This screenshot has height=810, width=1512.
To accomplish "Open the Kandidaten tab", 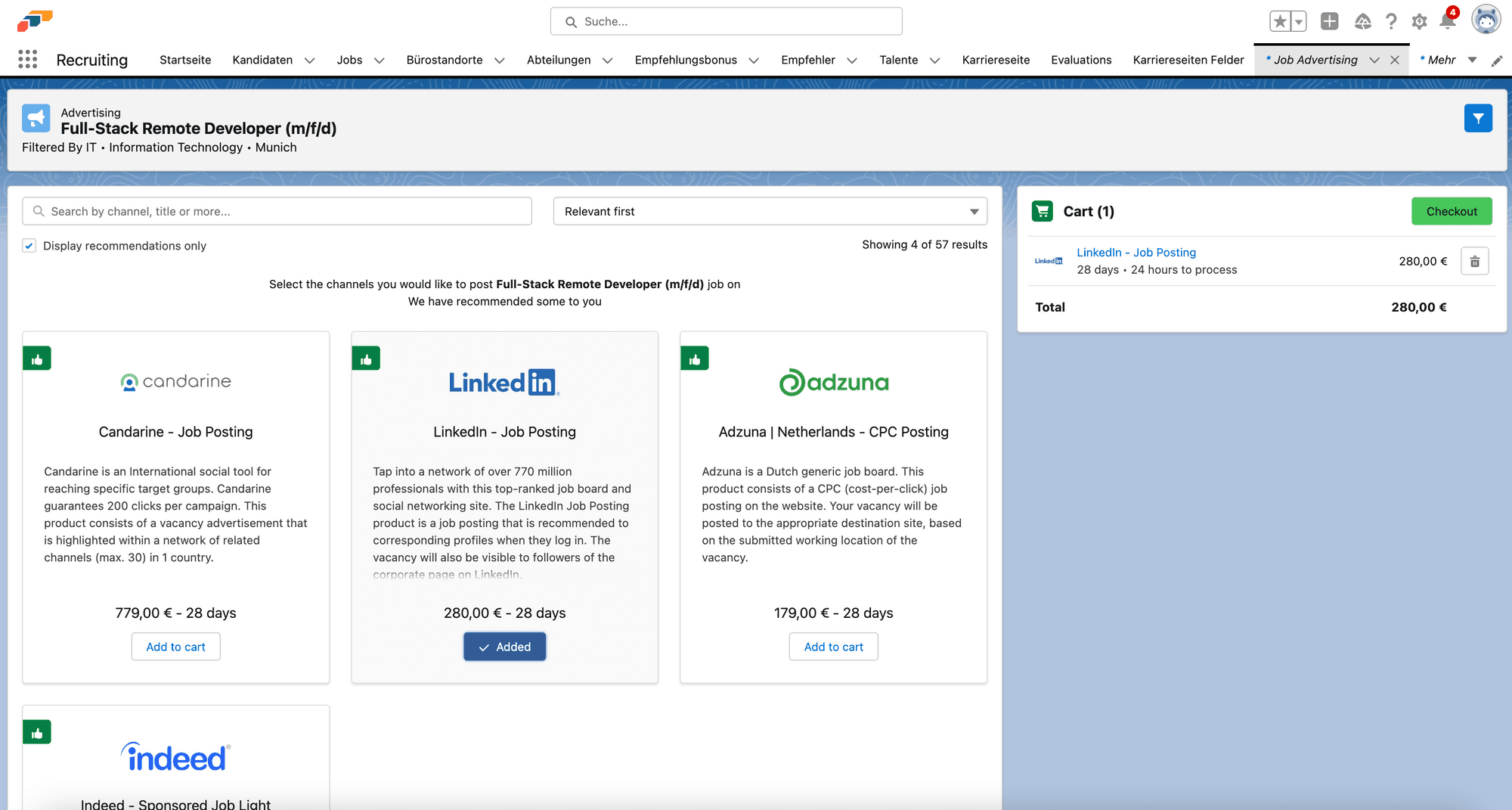I will 262,60.
